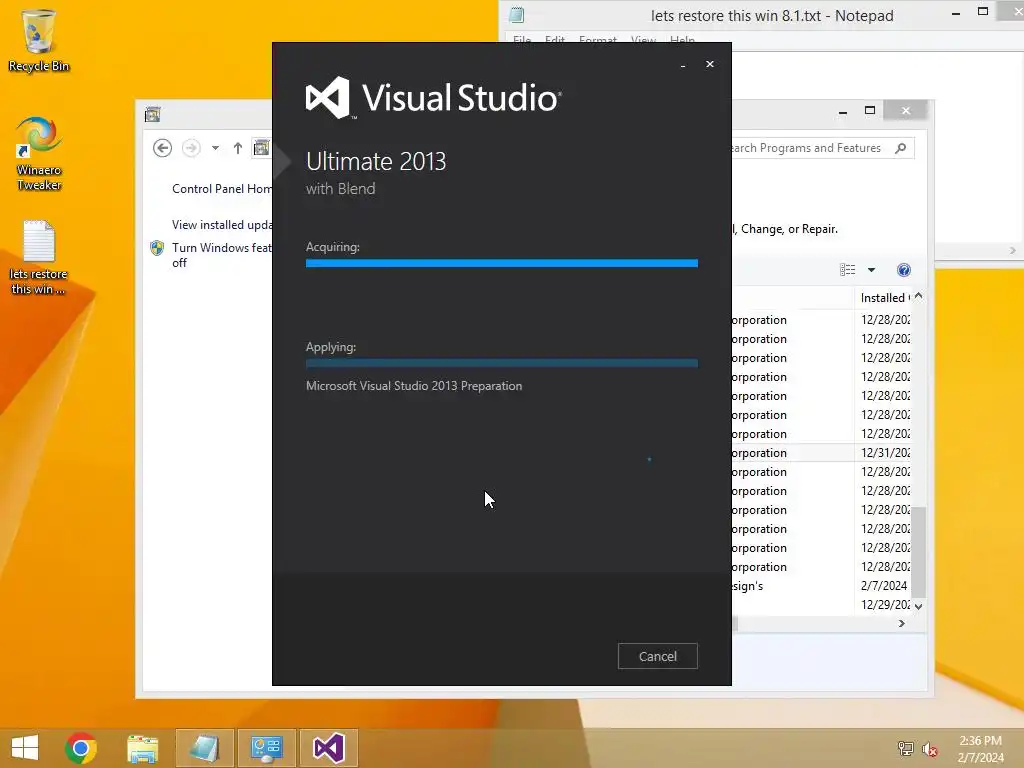Open View installed updates link
This screenshot has height=768, width=1024.
pyautogui.click(x=222, y=225)
